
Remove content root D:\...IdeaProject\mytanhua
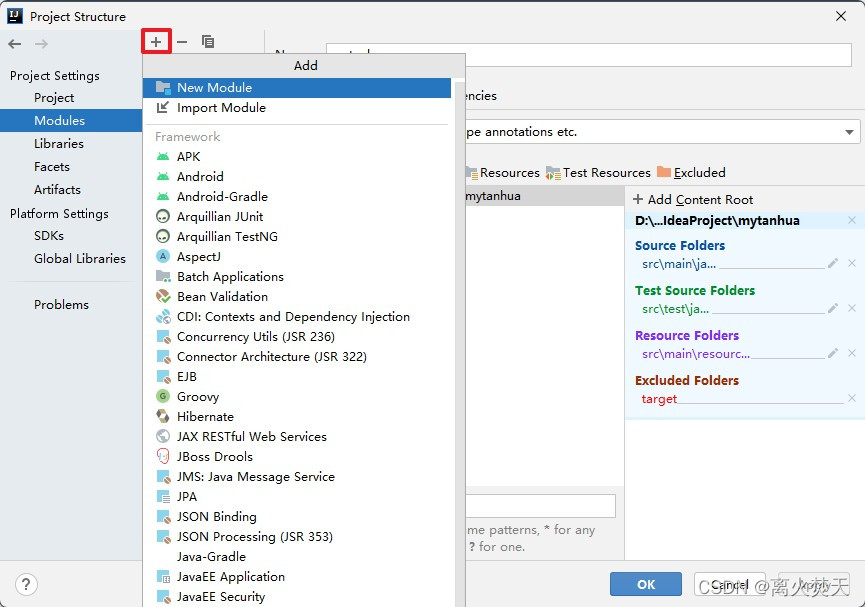coord(852,220)
